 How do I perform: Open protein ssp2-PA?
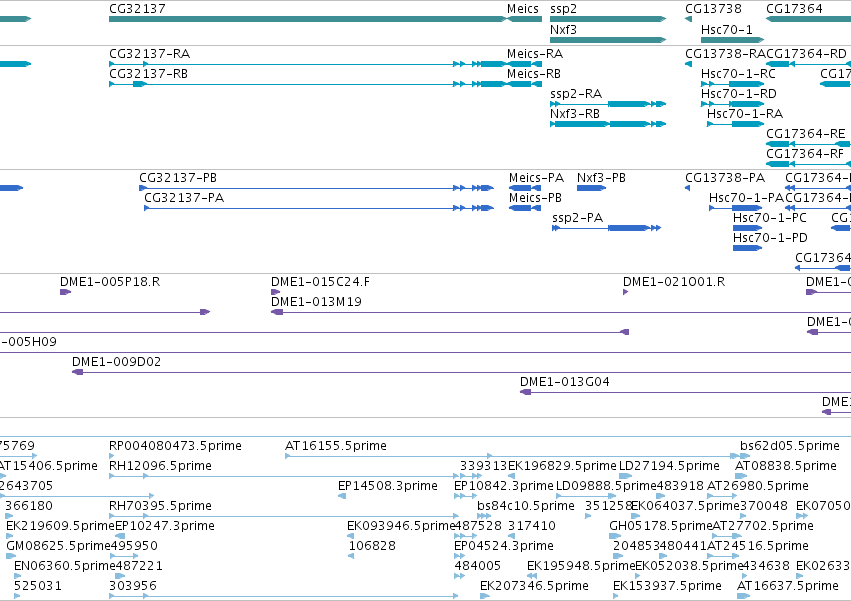click(577, 218)
